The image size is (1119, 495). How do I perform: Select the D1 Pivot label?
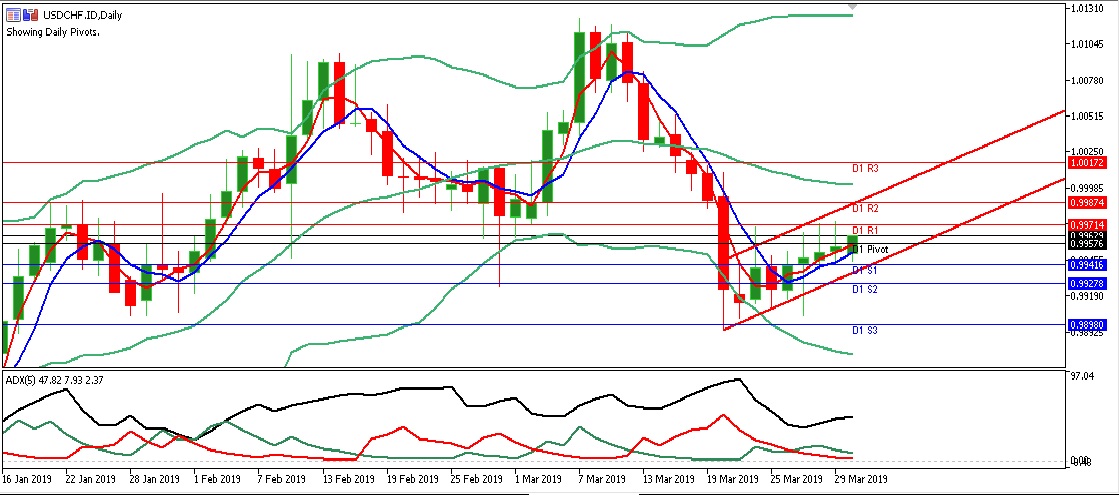pyautogui.click(x=871, y=250)
